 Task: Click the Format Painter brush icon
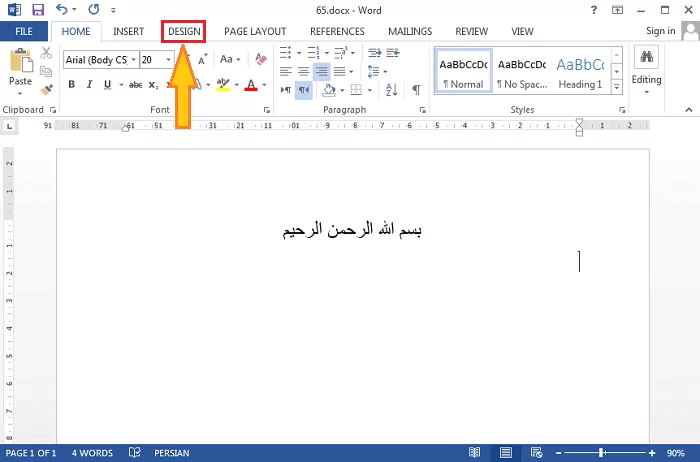coord(47,85)
